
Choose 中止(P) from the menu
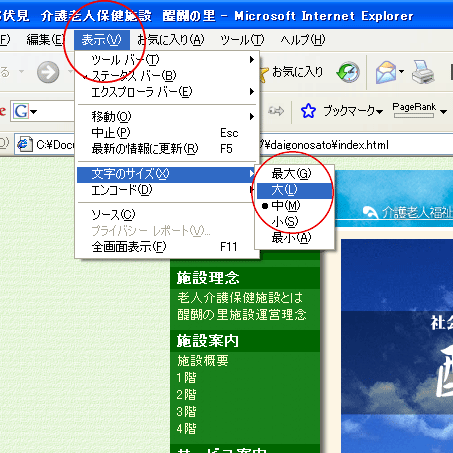click(168, 133)
